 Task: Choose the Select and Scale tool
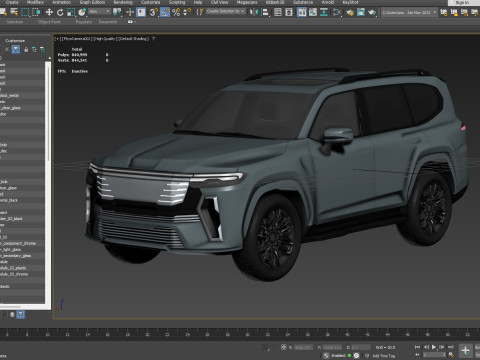pyautogui.click(x=71, y=13)
